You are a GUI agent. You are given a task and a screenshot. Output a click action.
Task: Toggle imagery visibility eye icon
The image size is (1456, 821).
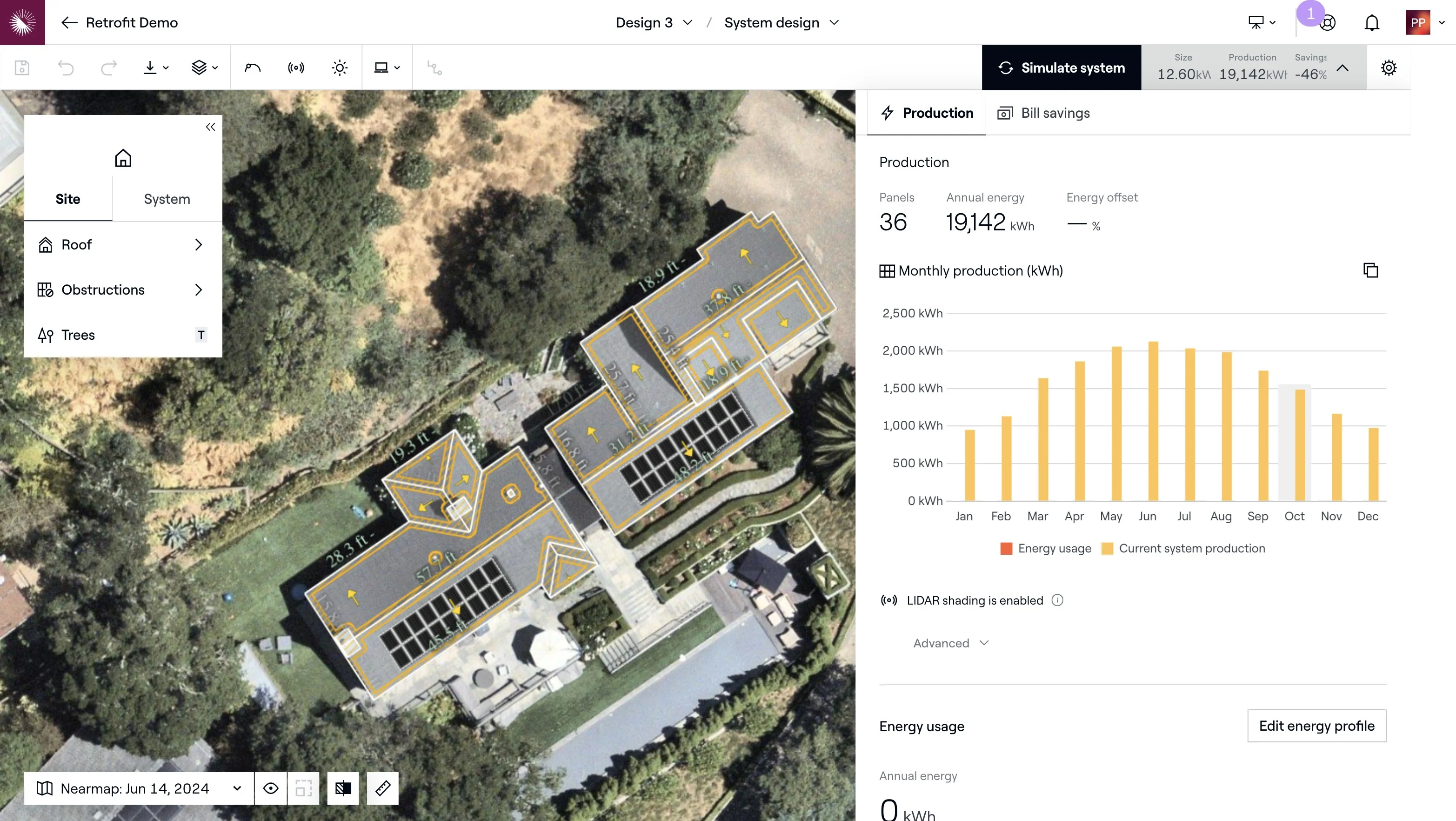click(x=271, y=788)
